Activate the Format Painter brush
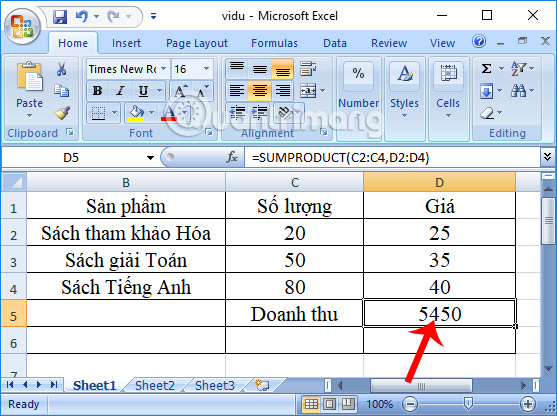The image size is (557, 416). point(62,113)
